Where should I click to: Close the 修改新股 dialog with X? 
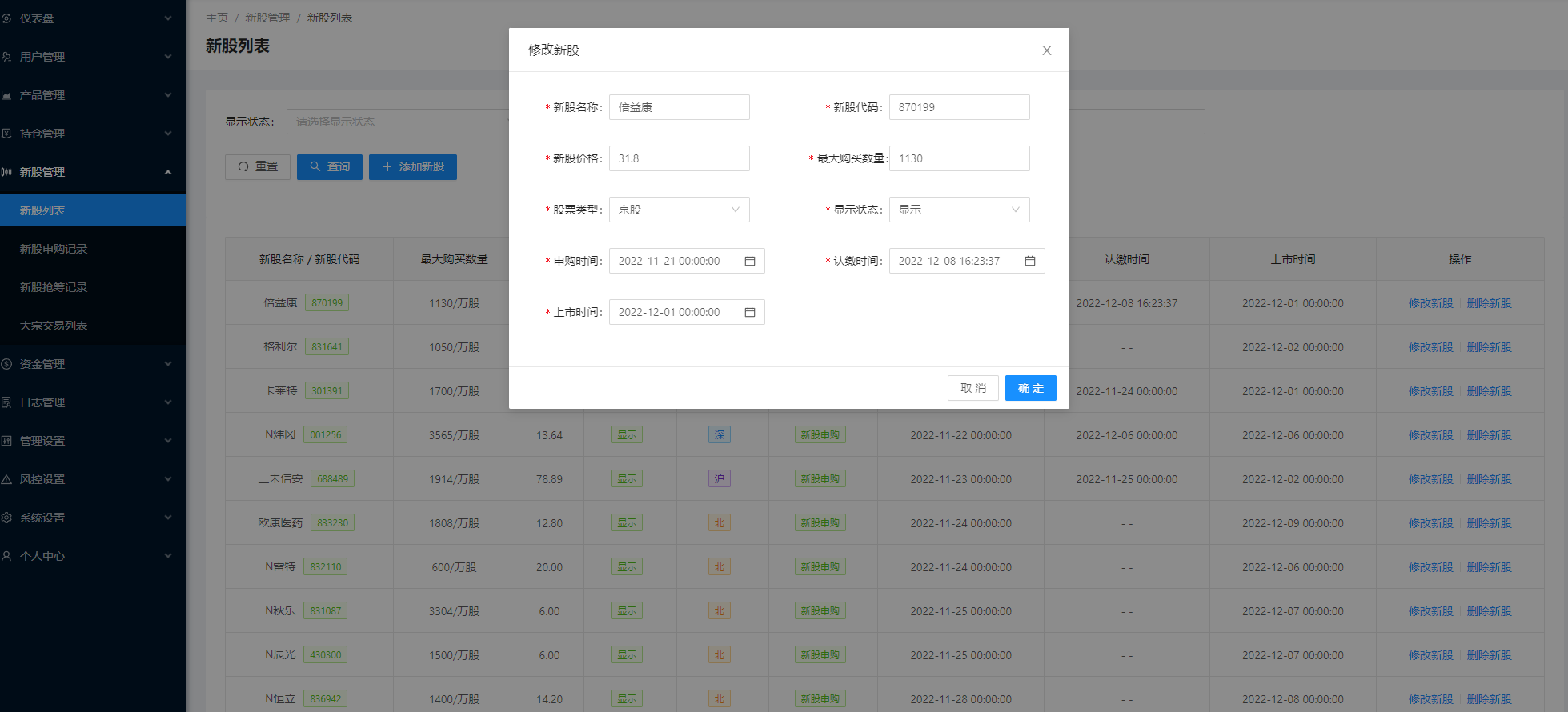pyautogui.click(x=1046, y=50)
